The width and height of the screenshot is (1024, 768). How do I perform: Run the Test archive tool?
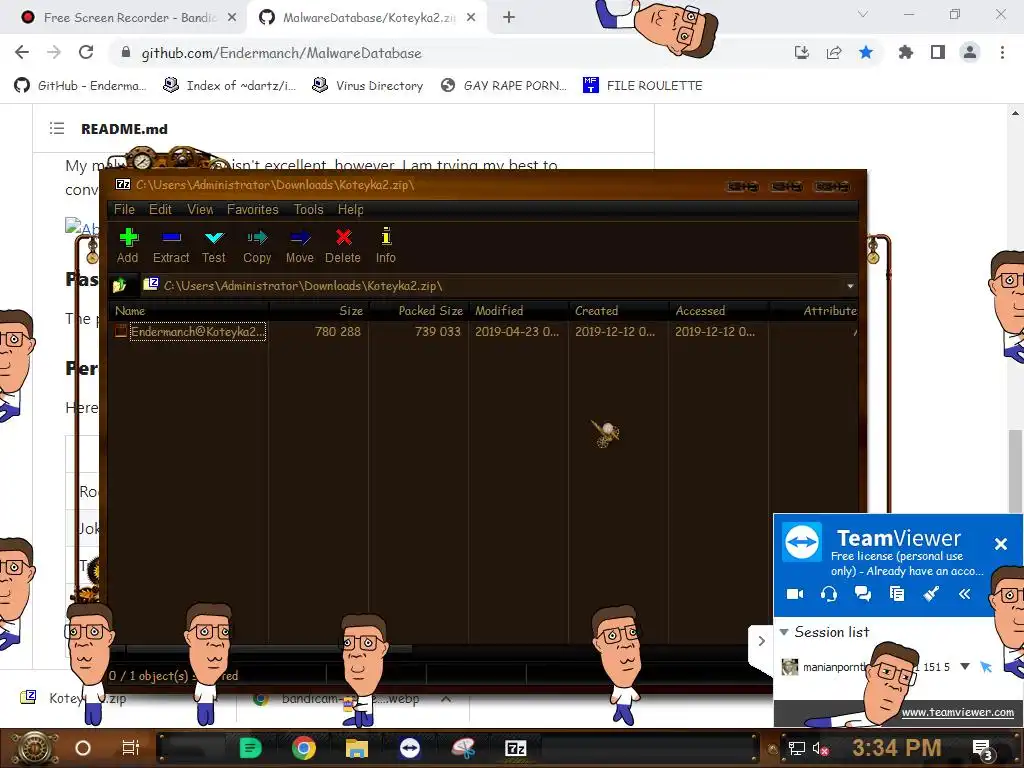point(214,246)
